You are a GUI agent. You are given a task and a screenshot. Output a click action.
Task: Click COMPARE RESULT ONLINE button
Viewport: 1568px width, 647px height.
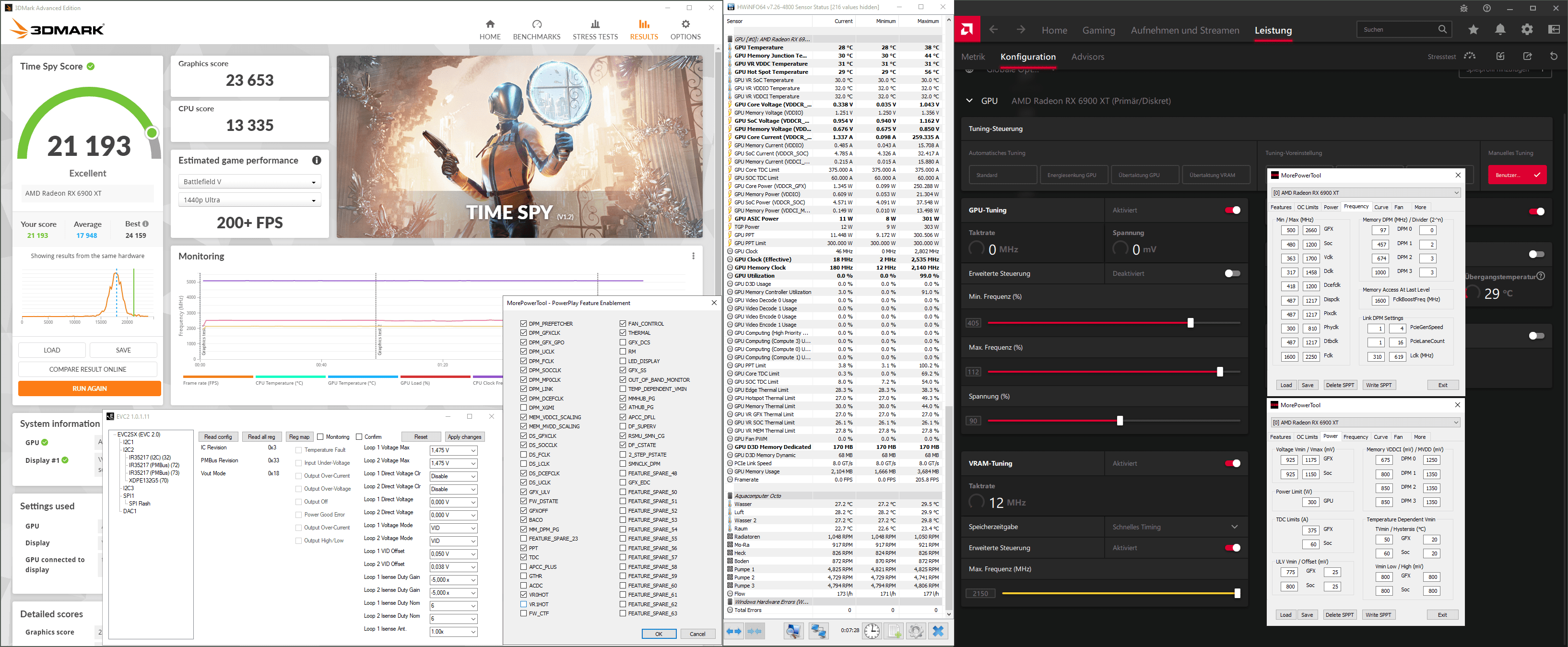pos(88,369)
